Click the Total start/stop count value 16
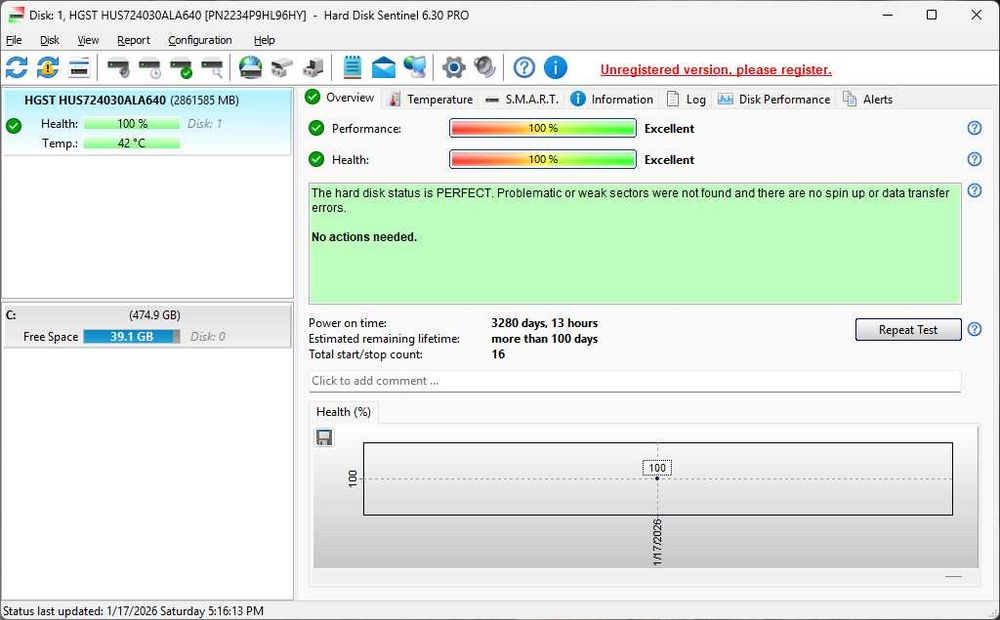This screenshot has width=1000, height=620. click(x=498, y=355)
